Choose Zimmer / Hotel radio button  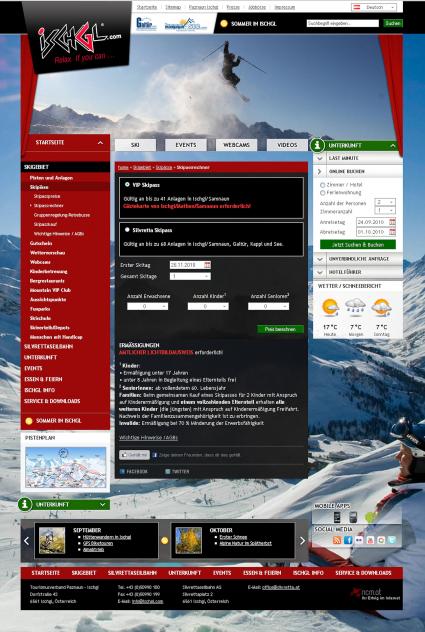pos(322,185)
